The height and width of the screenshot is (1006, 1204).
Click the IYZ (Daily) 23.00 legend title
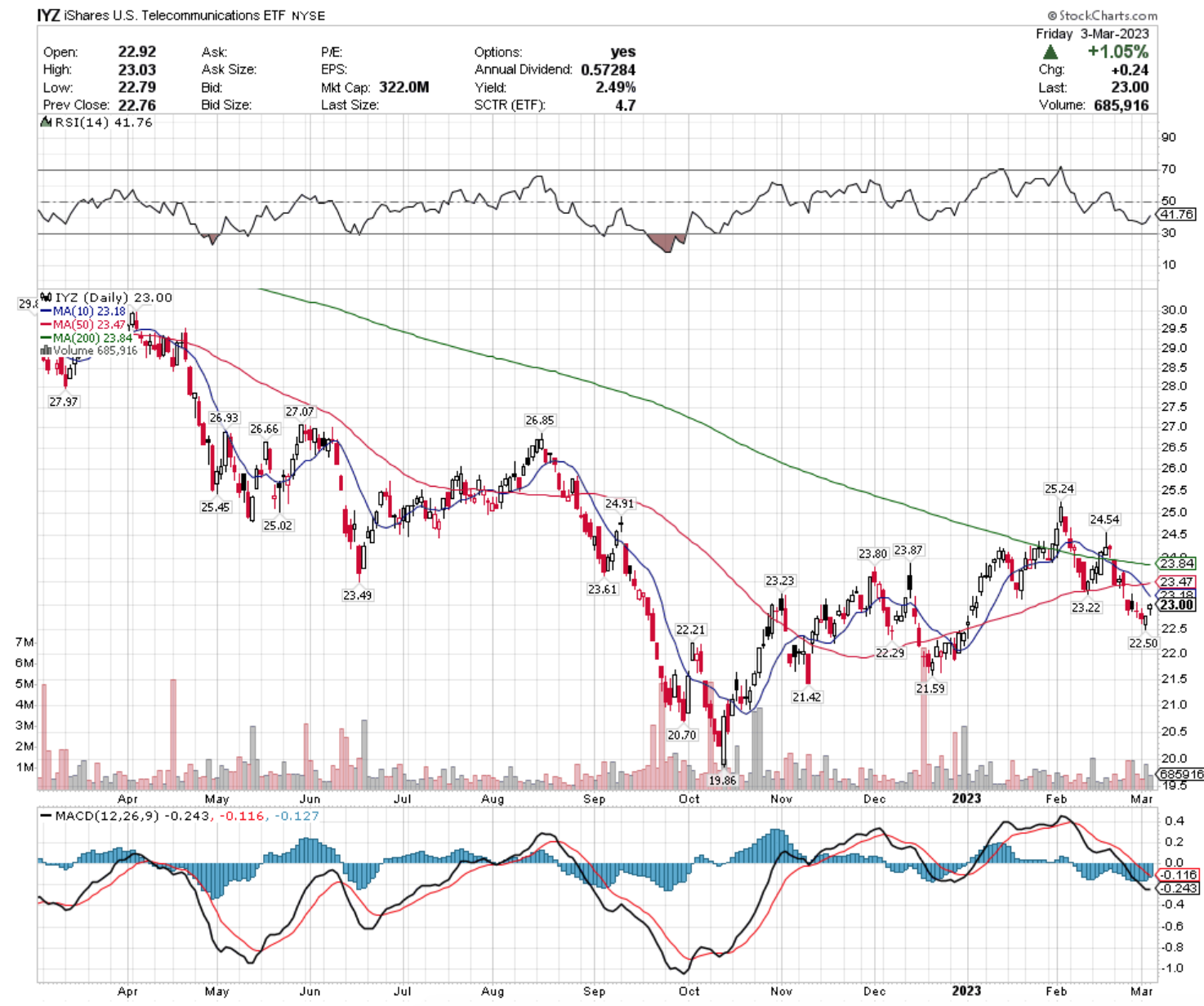click(114, 298)
